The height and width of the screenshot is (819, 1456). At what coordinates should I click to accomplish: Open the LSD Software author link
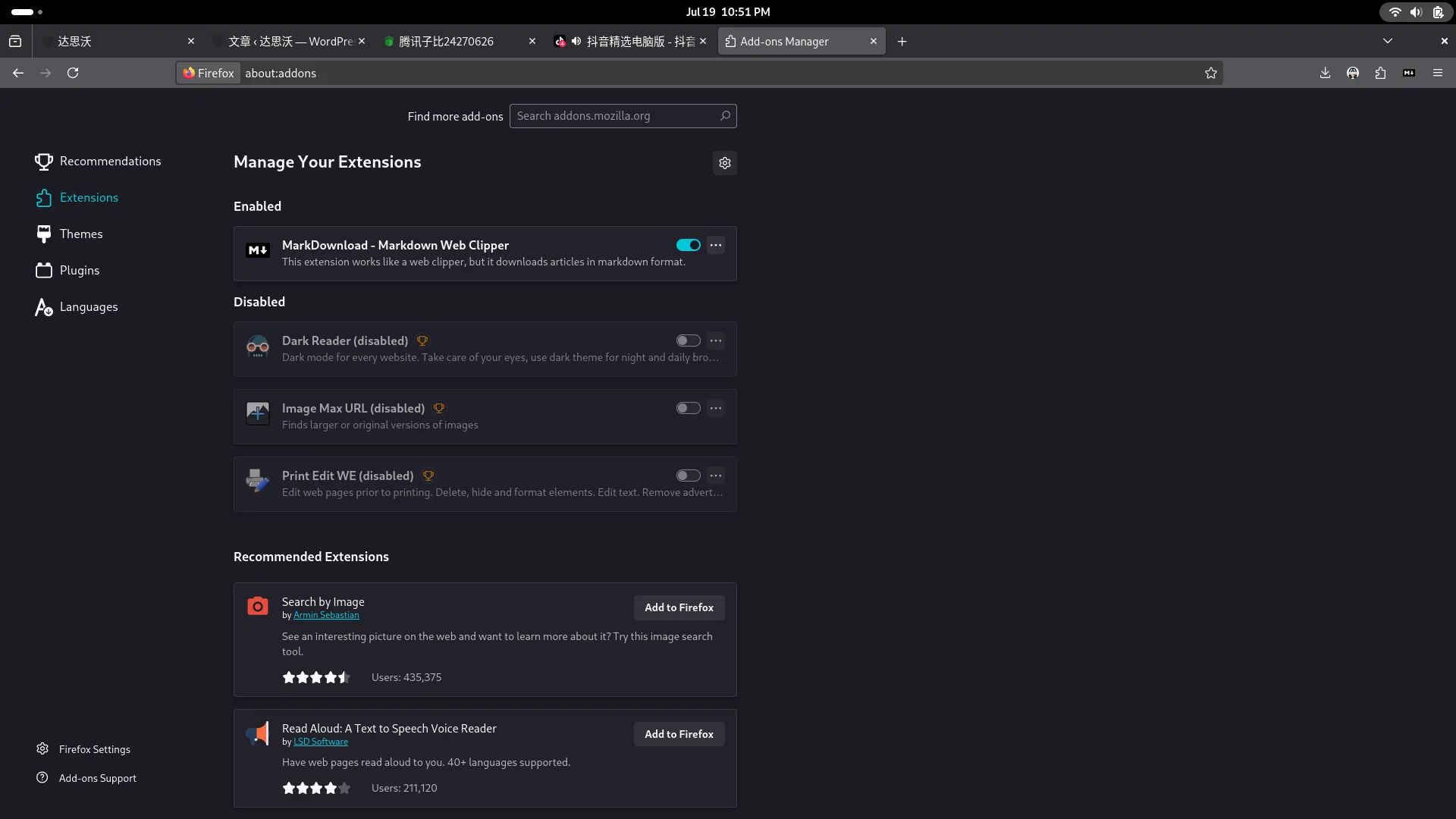pos(321,742)
